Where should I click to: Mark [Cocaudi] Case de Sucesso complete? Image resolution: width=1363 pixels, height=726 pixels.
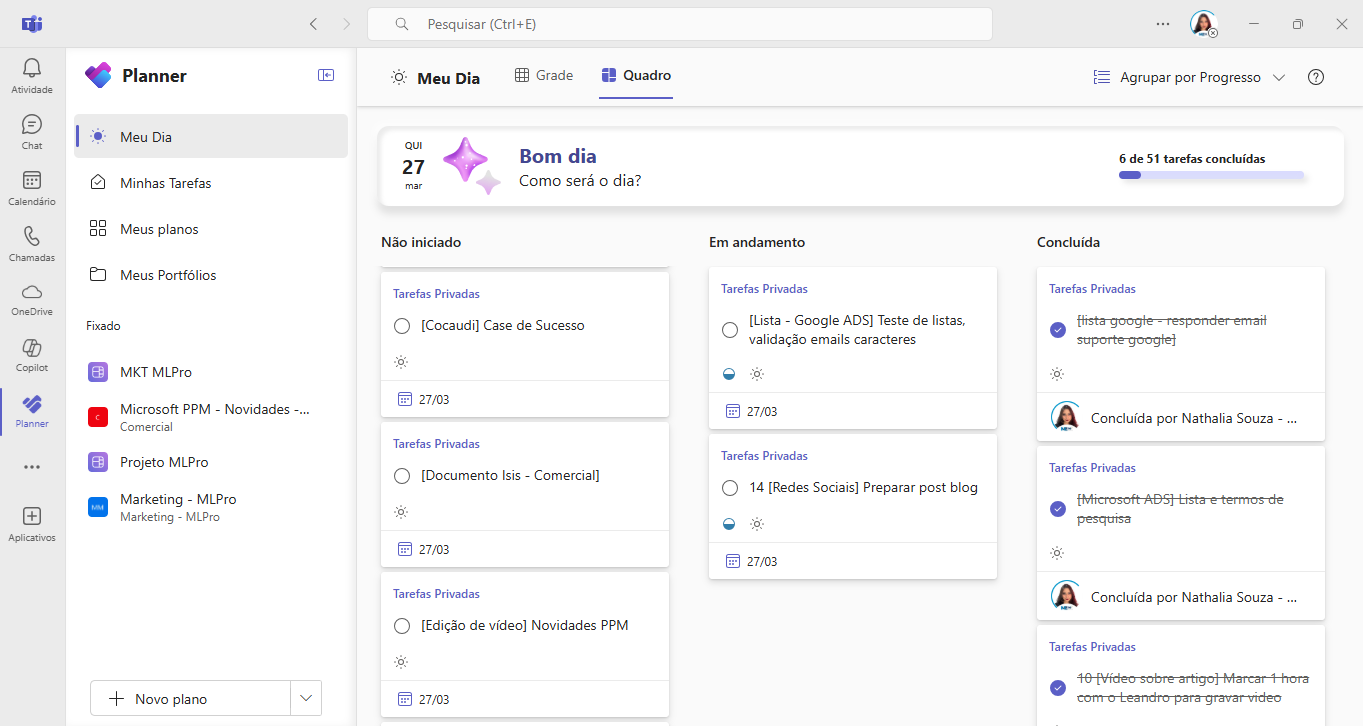pyautogui.click(x=402, y=326)
